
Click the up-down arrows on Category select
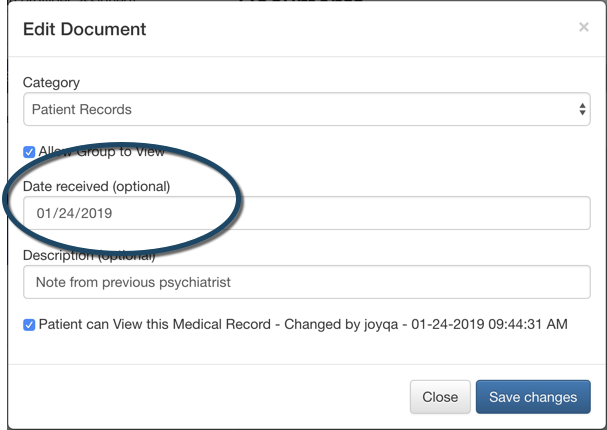583,109
